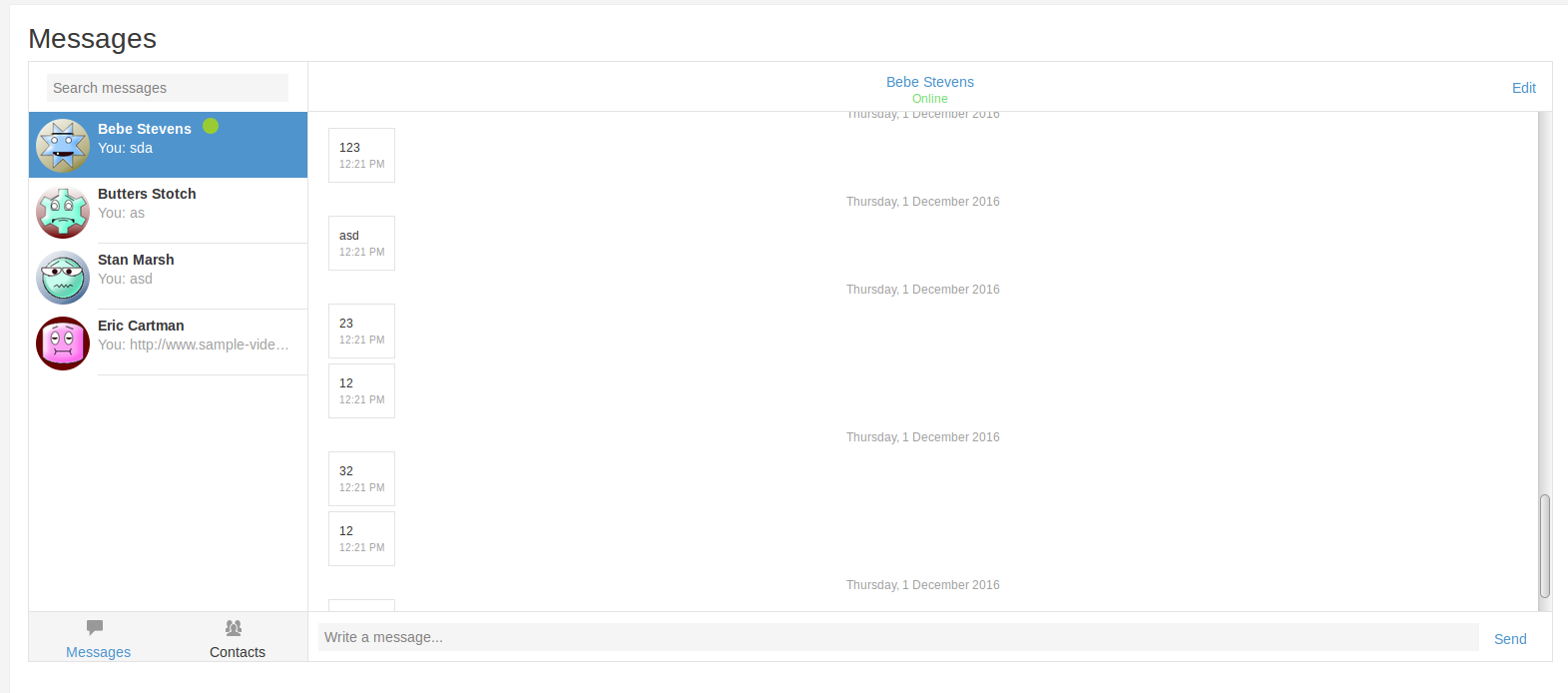
Task: Click the Messages speech bubble icon
Action: click(x=95, y=627)
